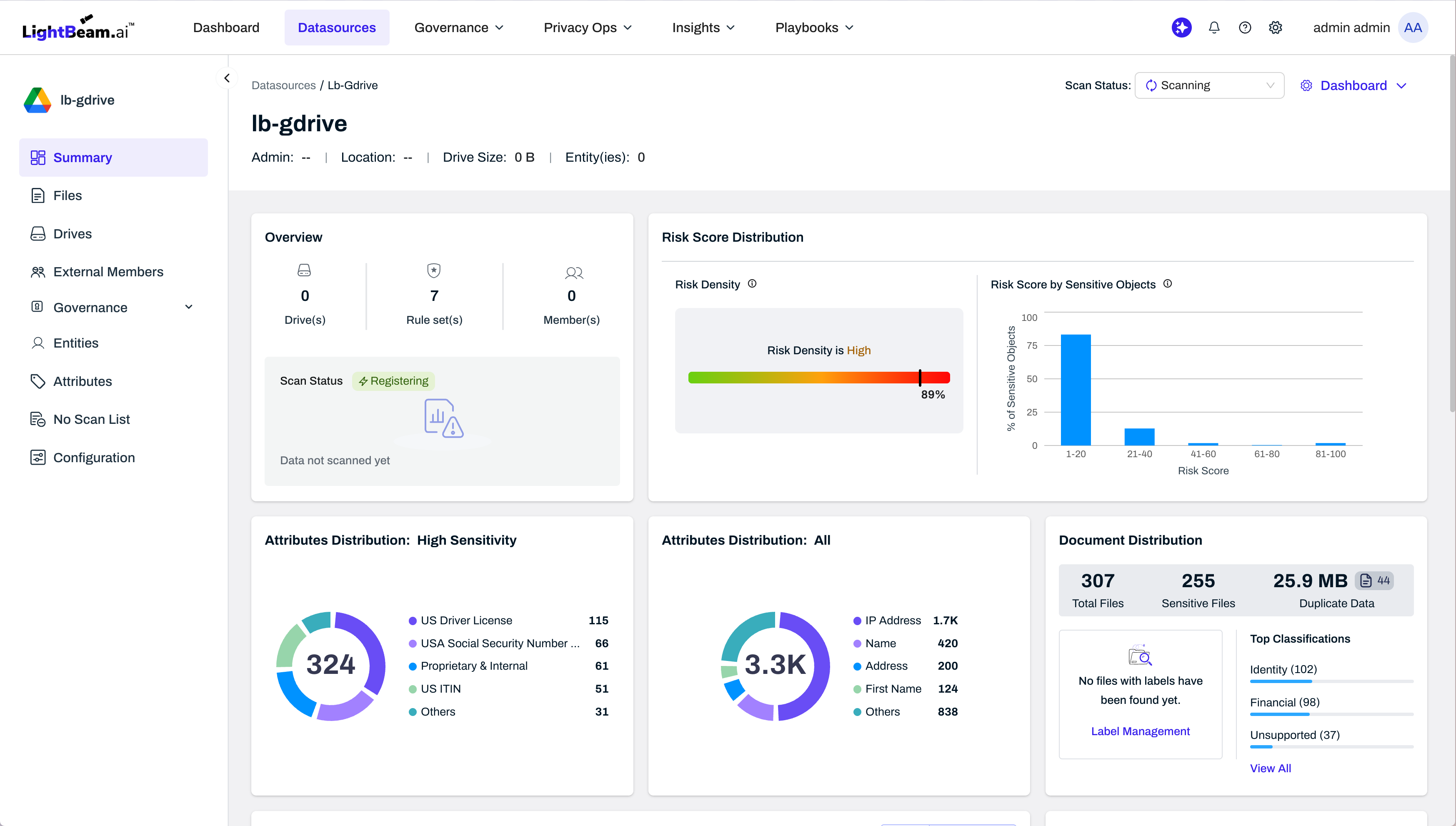The image size is (1456, 826).
Task: Click the 21-40 risk score bar
Action: point(1139,437)
